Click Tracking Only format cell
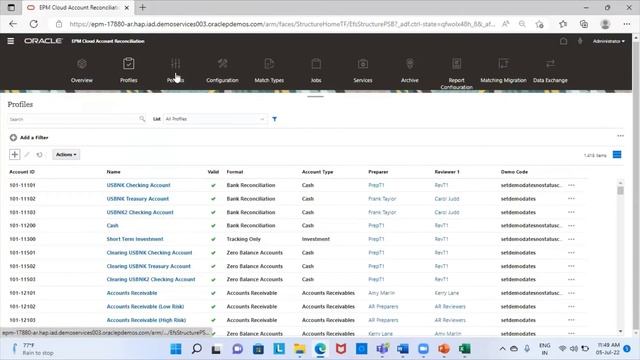The height and width of the screenshot is (360, 640). click(243, 239)
